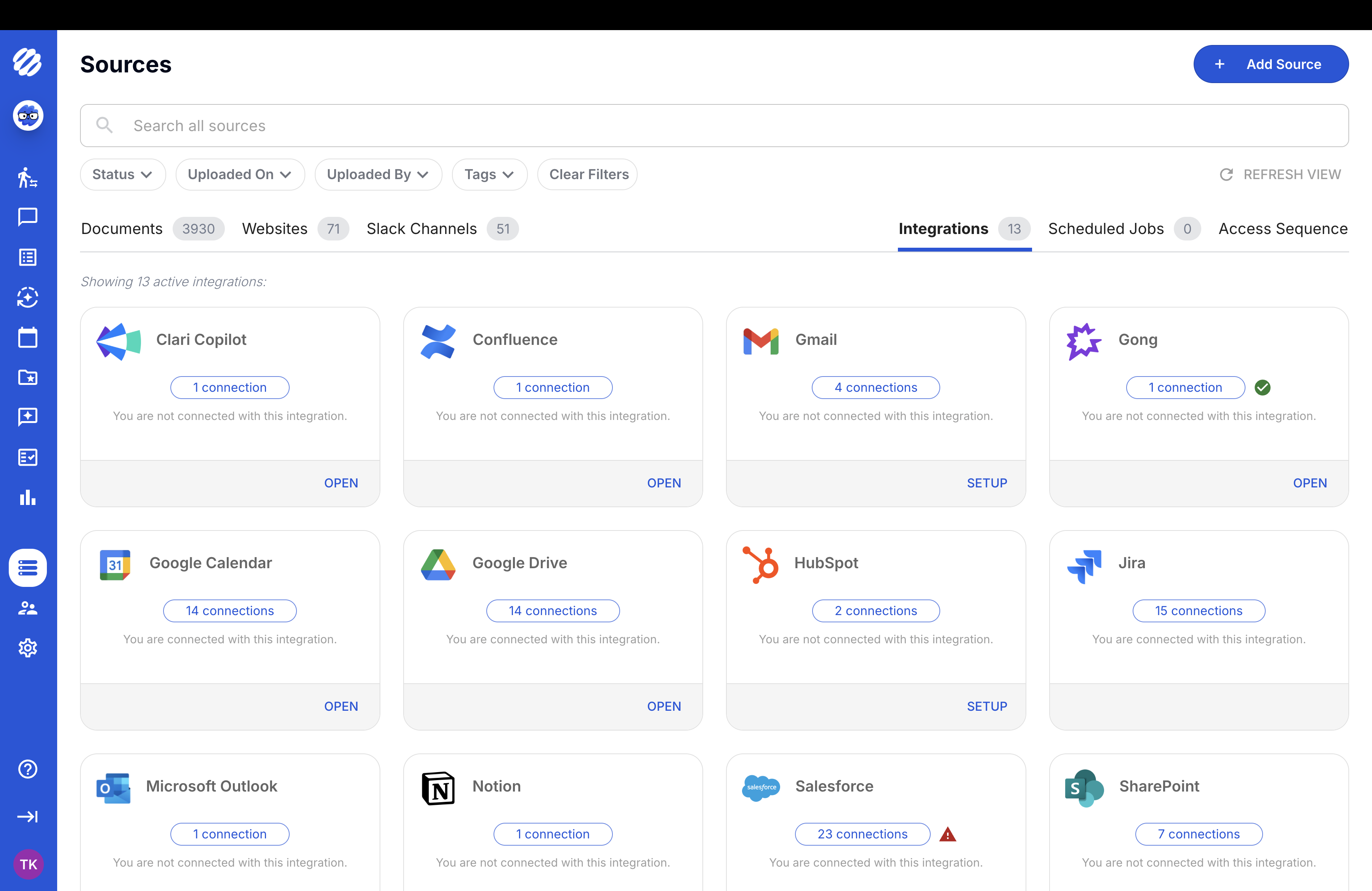Select the Integrations tab
Image resolution: width=1372 pixels, height=891 pixels.
tap(965, 229)
